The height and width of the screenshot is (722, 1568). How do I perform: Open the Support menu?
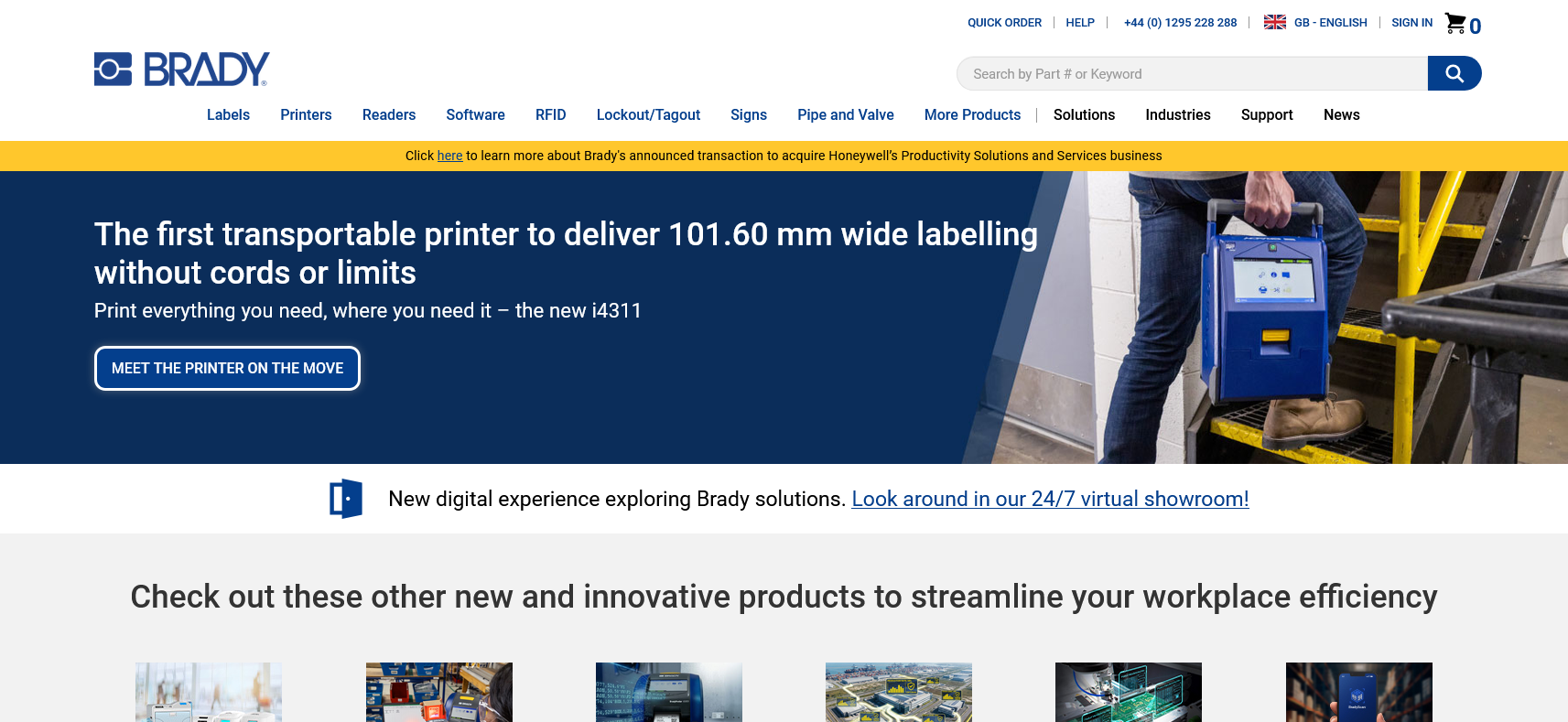coord(1267,114)
